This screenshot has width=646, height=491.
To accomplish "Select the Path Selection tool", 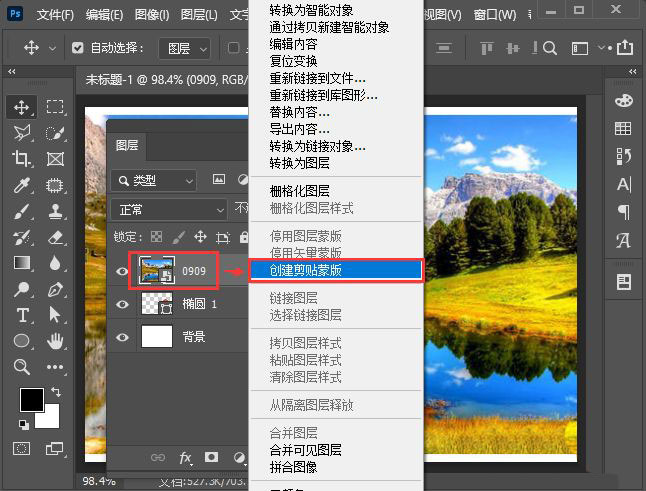I will (x=55, y=315).
